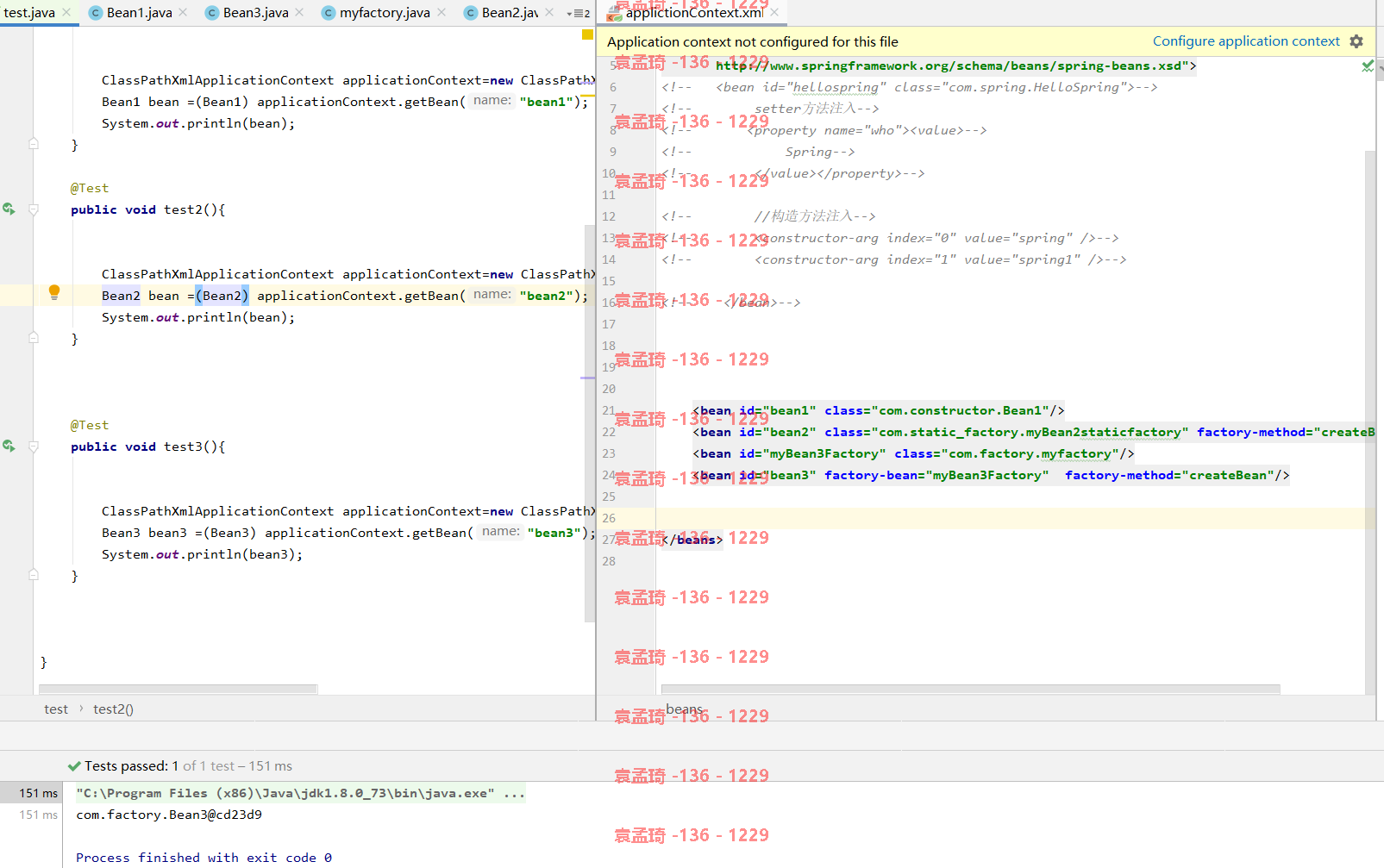This screenshot has height=868, width=1384.
Task: Click the green inspection checkmark in XML editor
Action: (x=1368, y=66)
